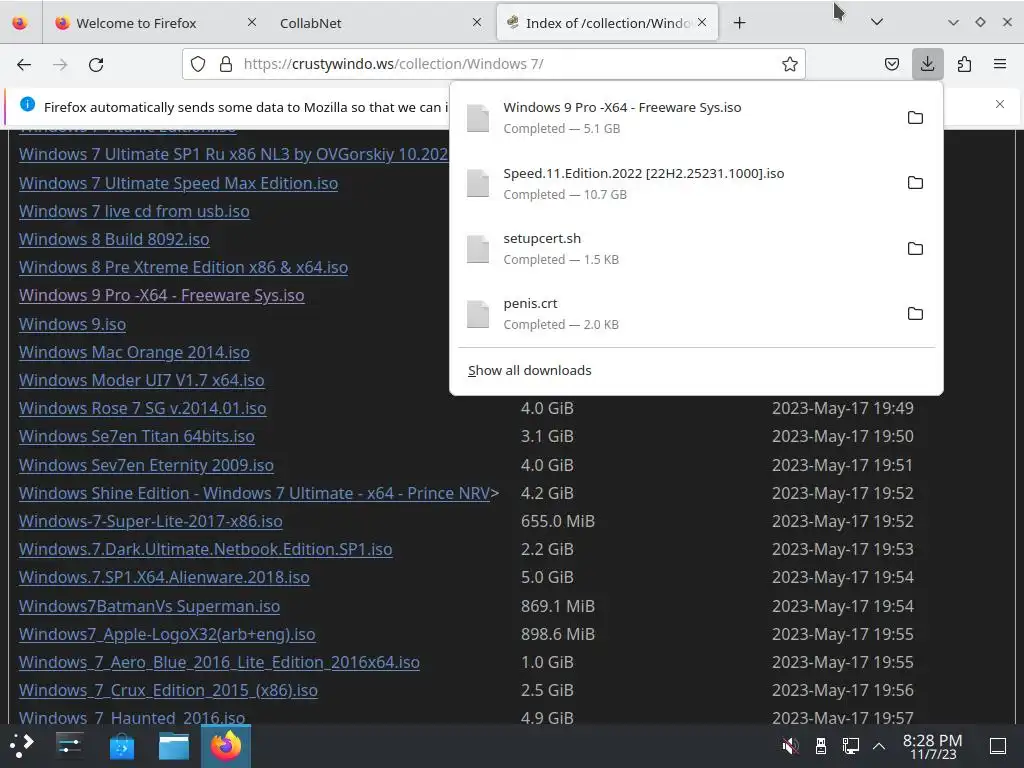Save page to Pocket
The image size is (1024, 768).
coord(891,64)
